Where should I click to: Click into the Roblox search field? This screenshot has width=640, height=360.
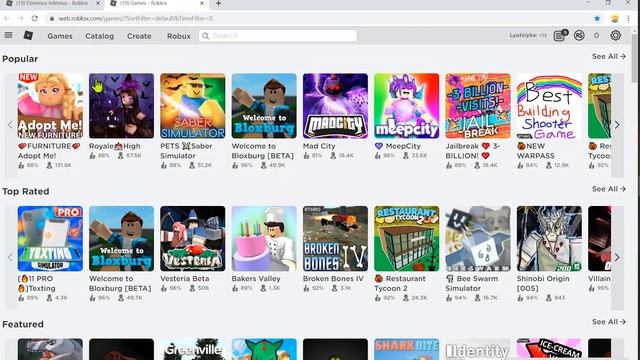coord(278,36)
